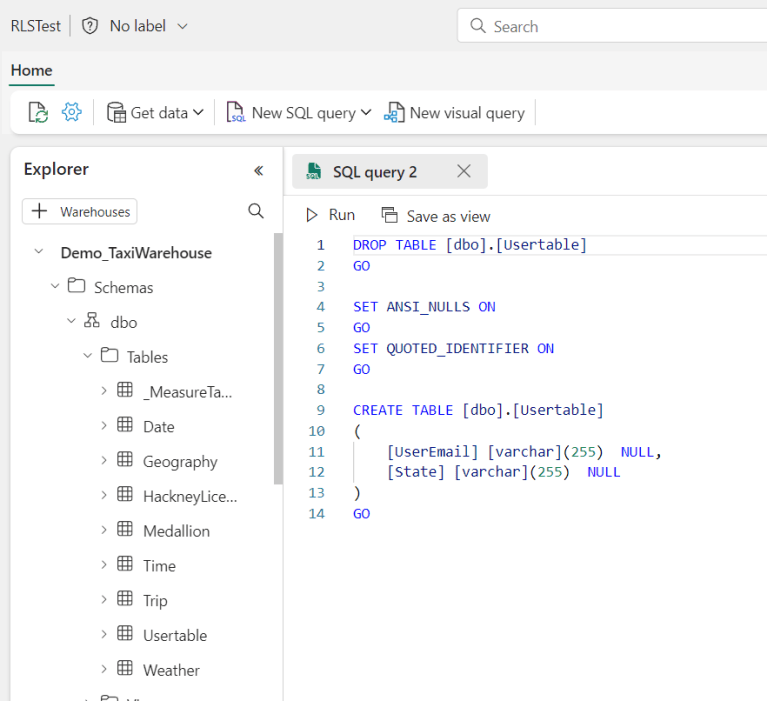Select the Weather table
Viewport: 767px width, 701px height.
171,670
